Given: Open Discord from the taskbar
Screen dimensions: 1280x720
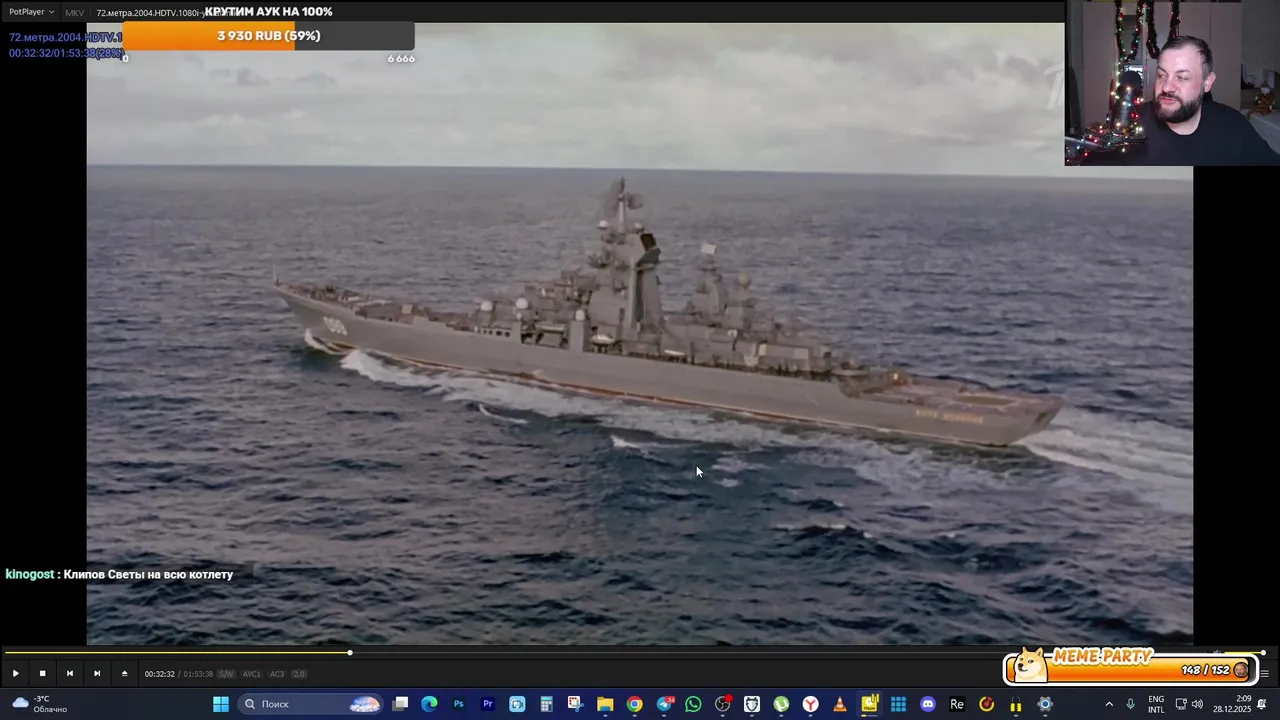Looking at the screenshot, I should pos(928,704).
